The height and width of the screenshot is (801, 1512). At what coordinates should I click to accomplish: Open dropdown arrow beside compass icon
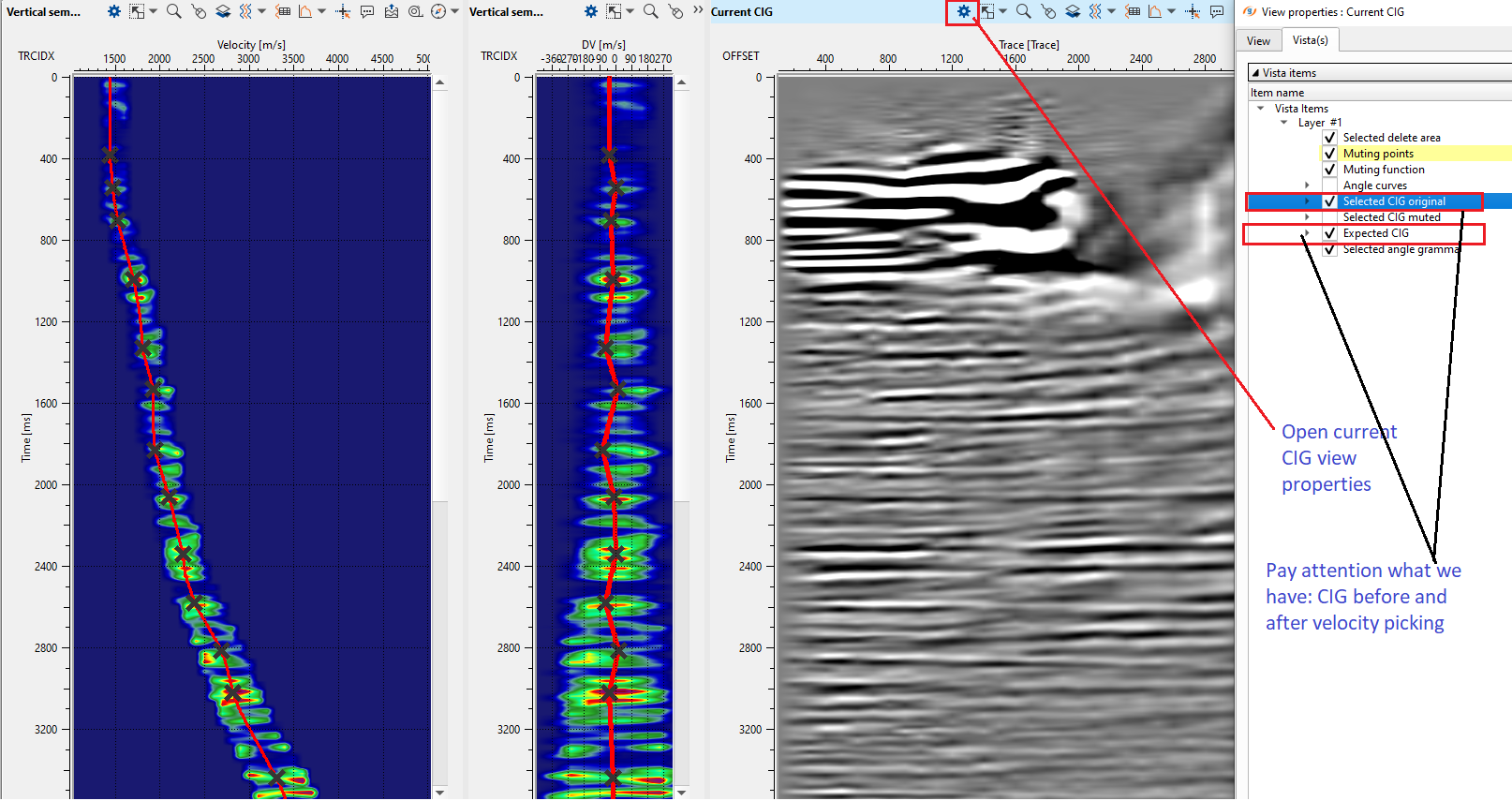pos(454,11)
